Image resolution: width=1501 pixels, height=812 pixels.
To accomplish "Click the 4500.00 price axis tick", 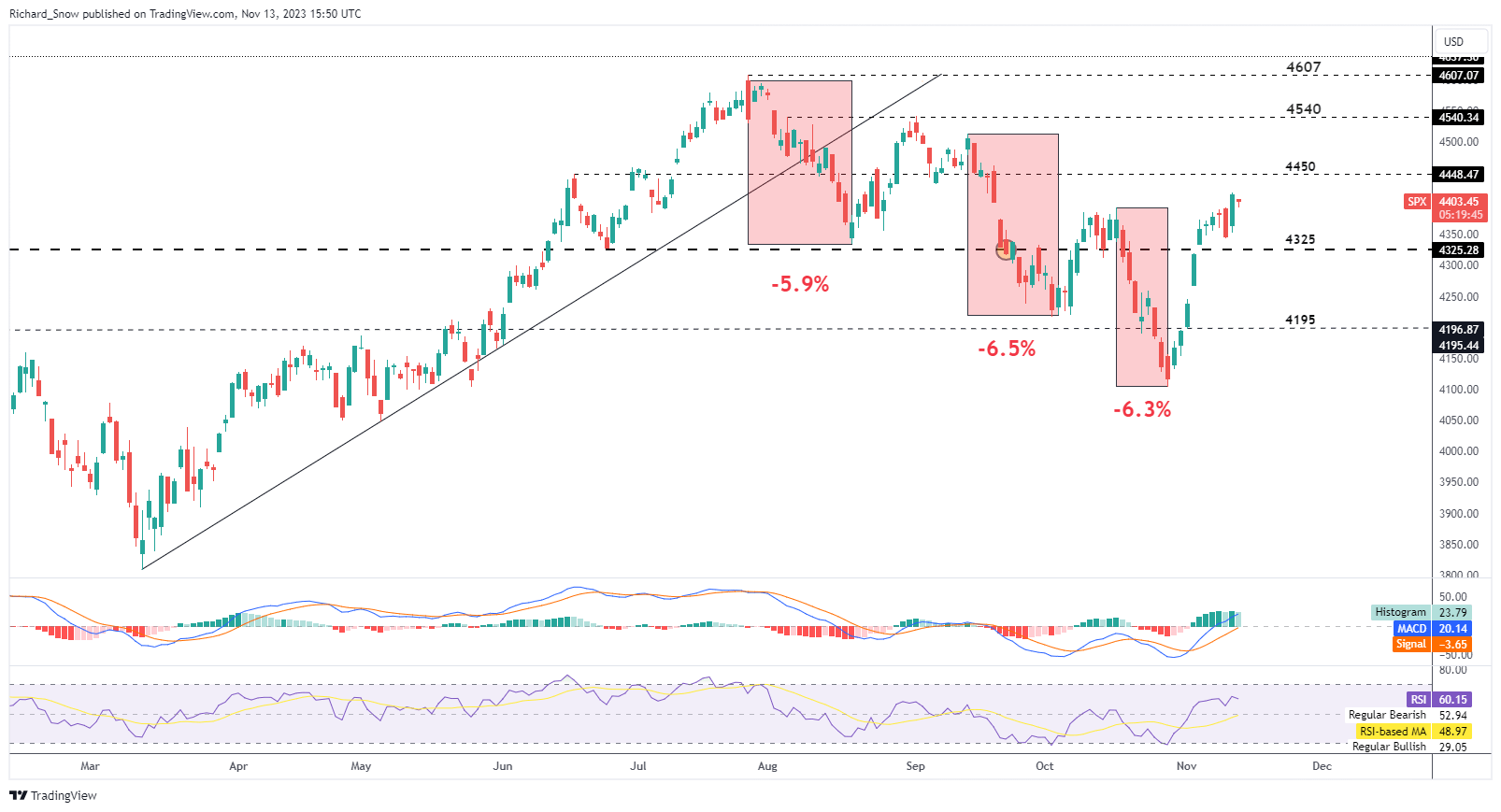I will tap(1459, 142).
